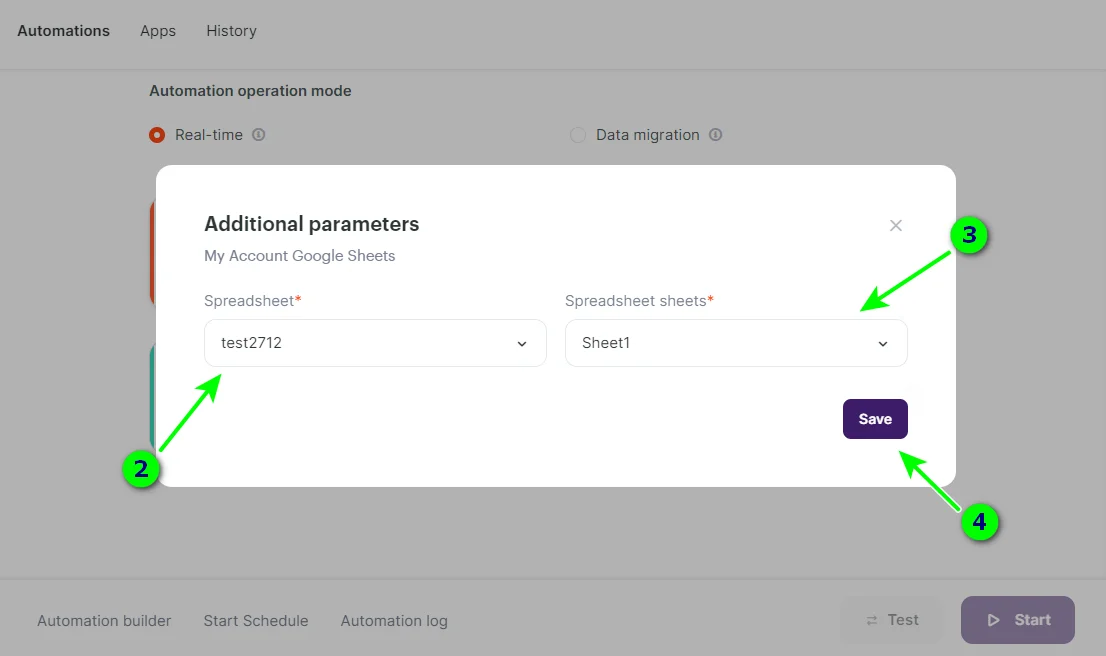Open the Start Schedule section
Screen dimensions: 1106x656
click(x=256, y=621)
